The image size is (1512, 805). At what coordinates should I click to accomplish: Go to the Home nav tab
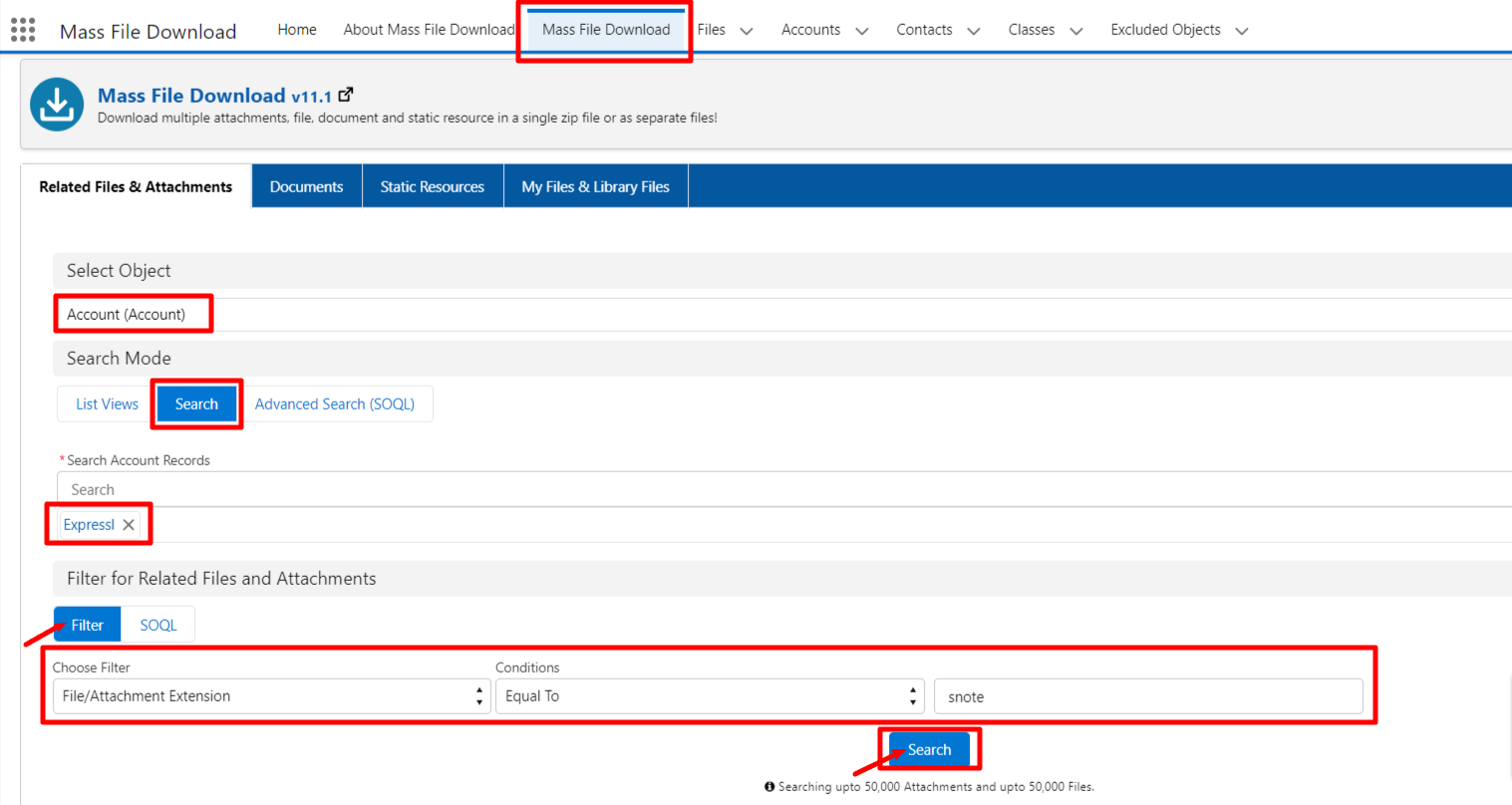[x=297, y=30]
